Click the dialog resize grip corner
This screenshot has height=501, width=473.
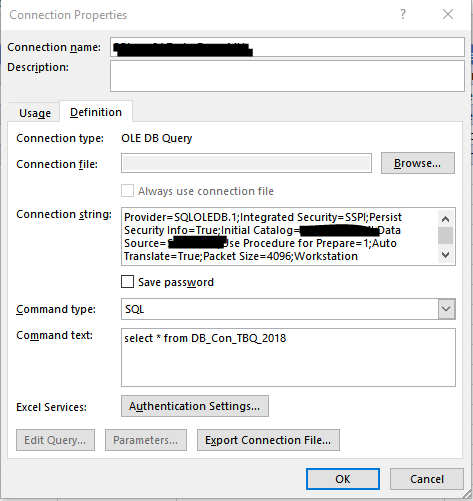[468, 495]
